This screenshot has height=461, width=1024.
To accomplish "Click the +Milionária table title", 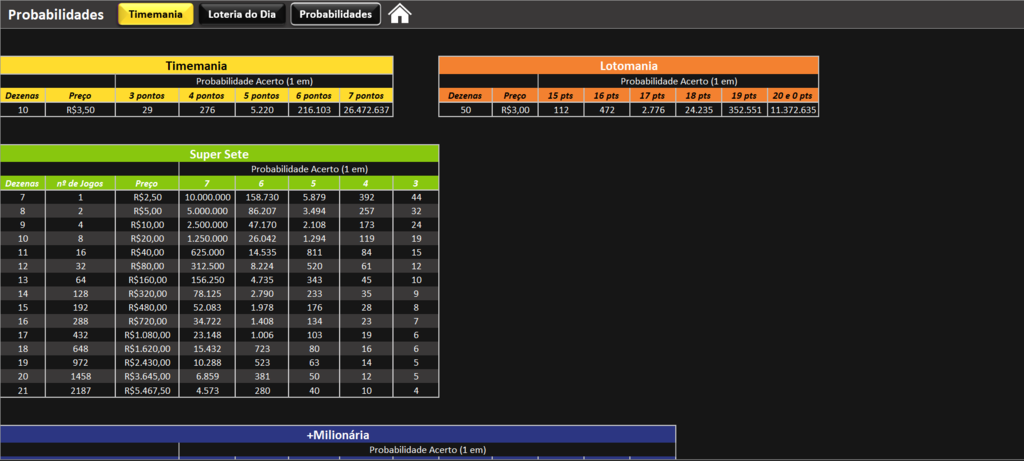I will point(338,434).
